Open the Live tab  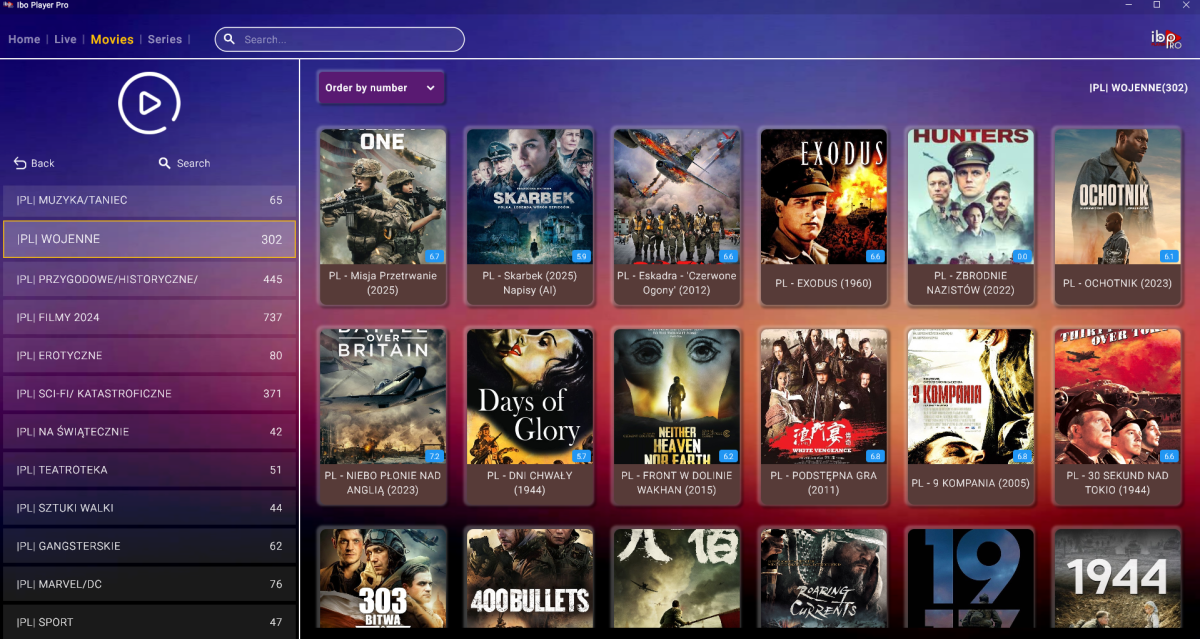tap(65, 39)
